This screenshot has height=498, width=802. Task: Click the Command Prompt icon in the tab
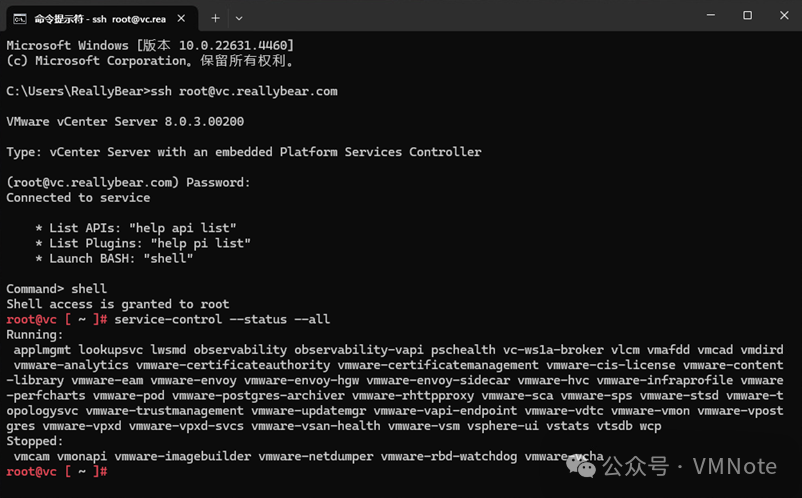[x=20, y=19]
